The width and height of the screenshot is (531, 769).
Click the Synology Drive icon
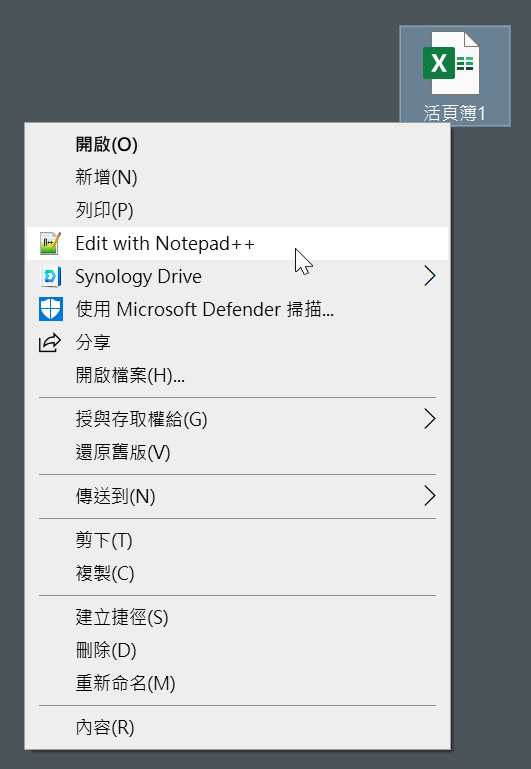point(51,277)
